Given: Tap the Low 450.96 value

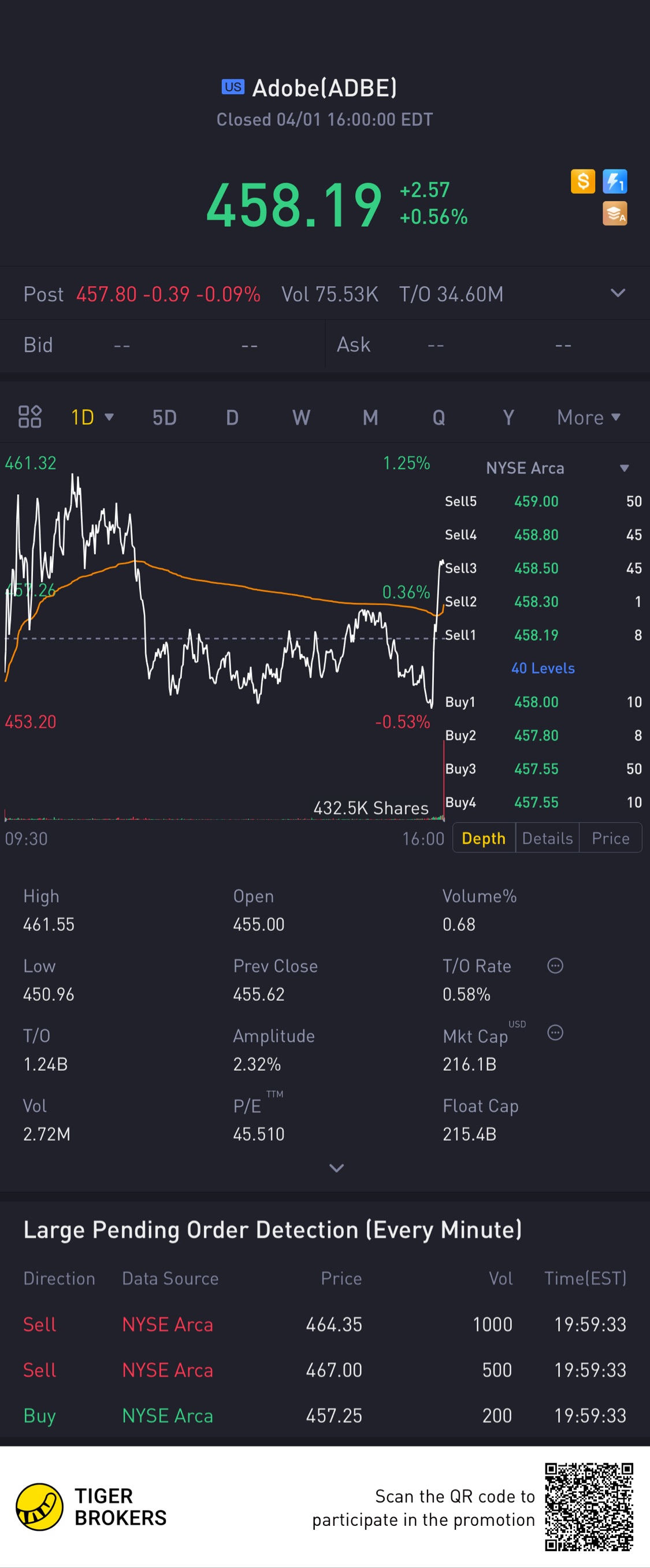Looking at the screenshot, I should [49, 994].
